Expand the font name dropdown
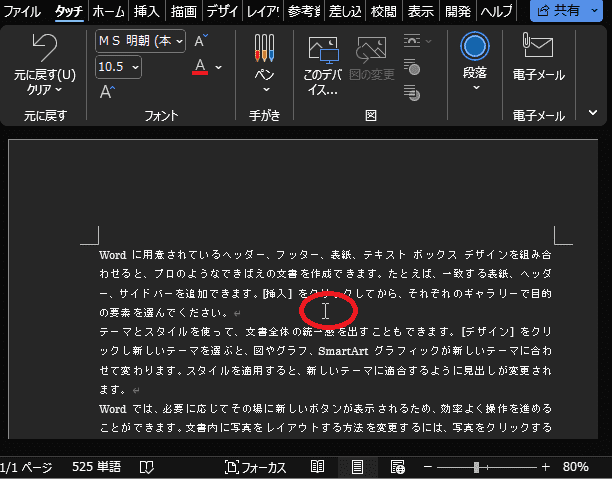The image size is (612, 479). pos(178,41)
